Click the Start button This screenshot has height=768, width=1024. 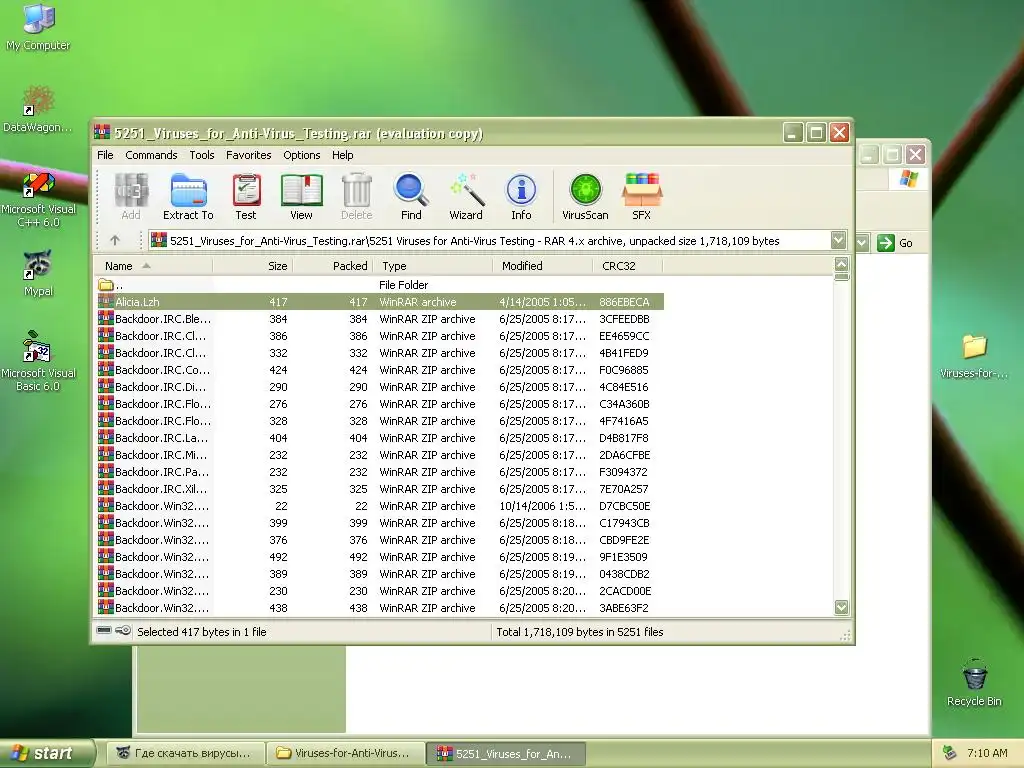tap(47, 753)
